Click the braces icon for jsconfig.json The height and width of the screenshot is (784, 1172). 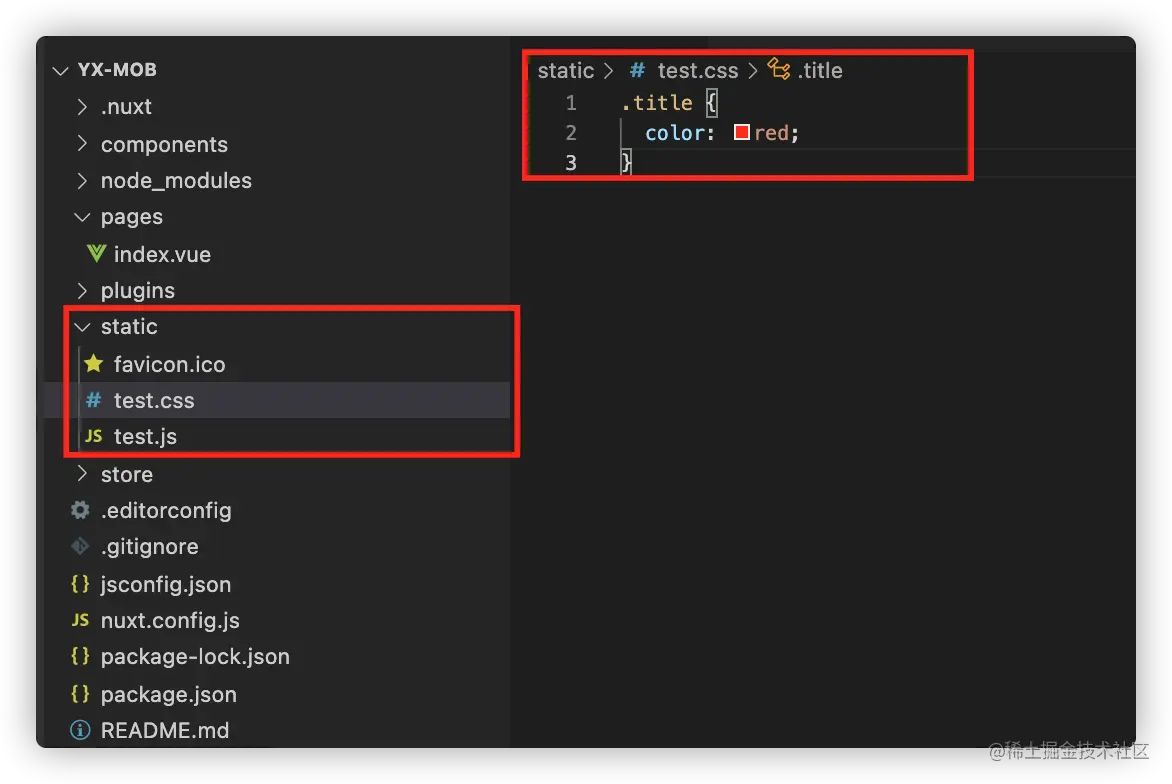coord(80,584)
